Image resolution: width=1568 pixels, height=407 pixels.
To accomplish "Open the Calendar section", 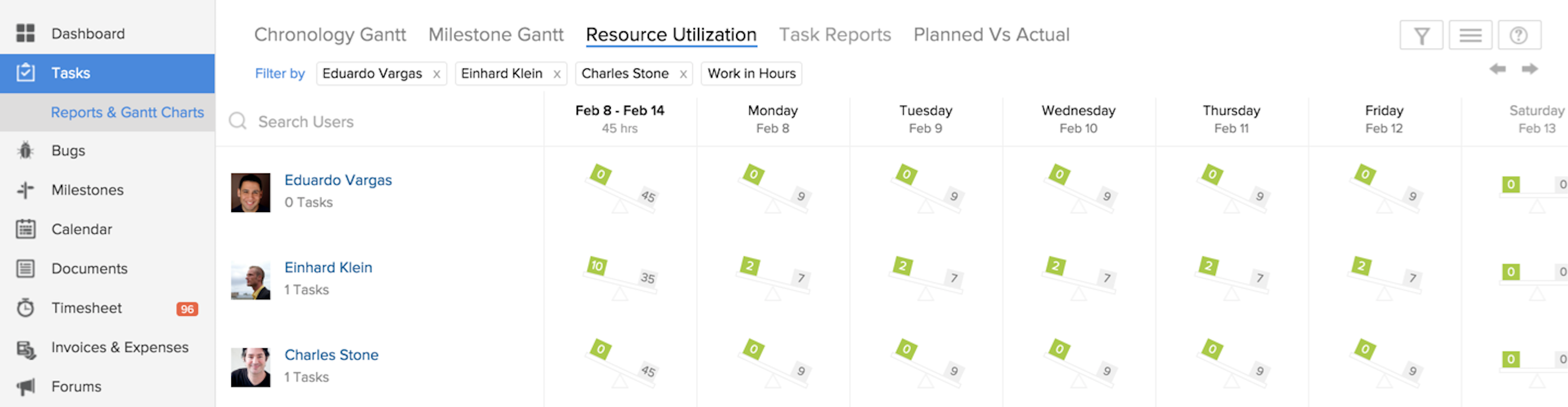I will click(x=81, y=229).
